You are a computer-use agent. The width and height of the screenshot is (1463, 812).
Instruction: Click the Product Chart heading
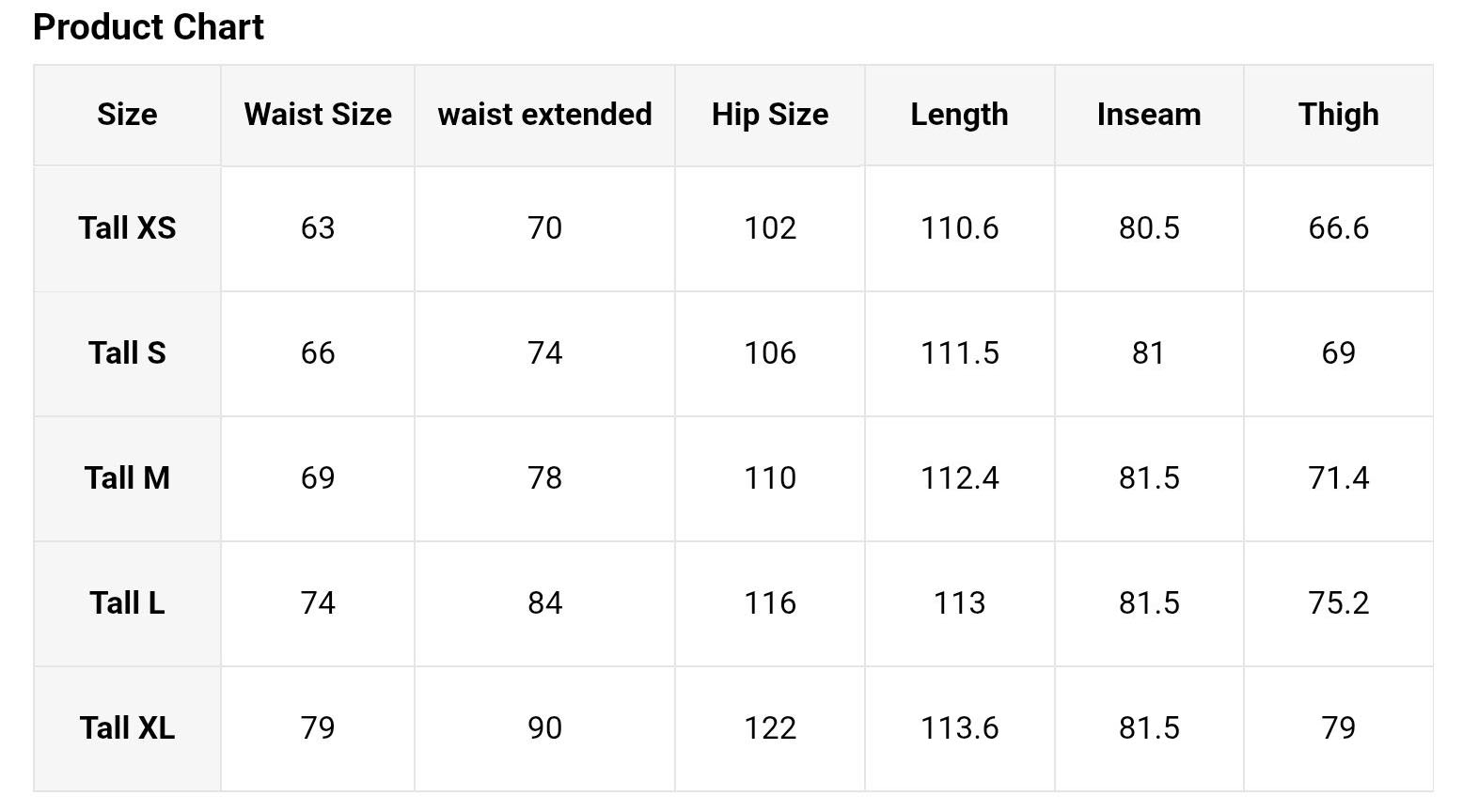(149, 27)
